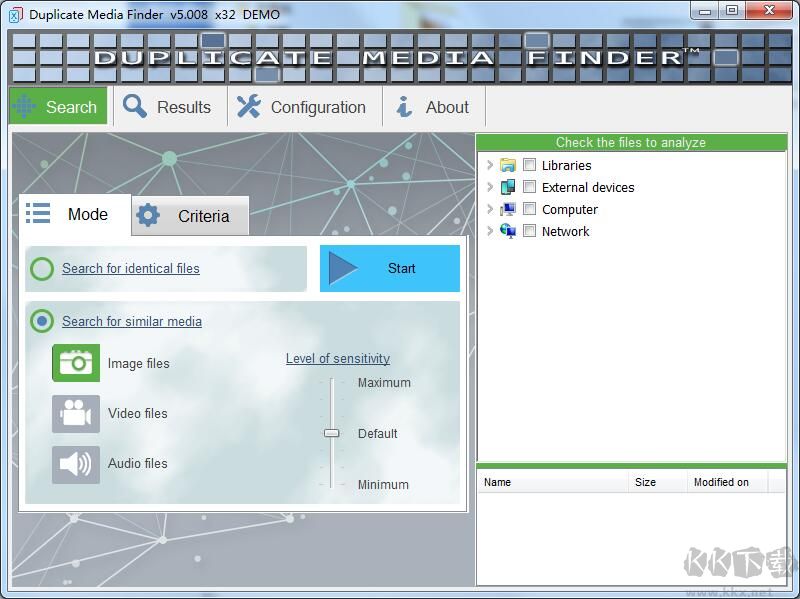Click the Computer monitor icon
The image size is (800, 599).
(508, 209)
